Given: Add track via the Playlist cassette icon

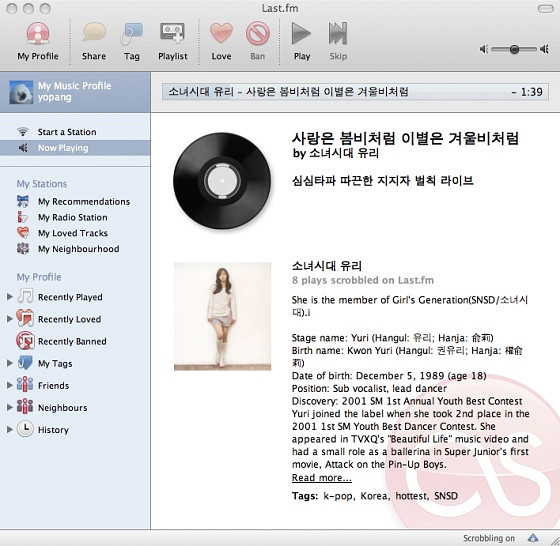Looking at the screenshot, I should pos(172,33).
